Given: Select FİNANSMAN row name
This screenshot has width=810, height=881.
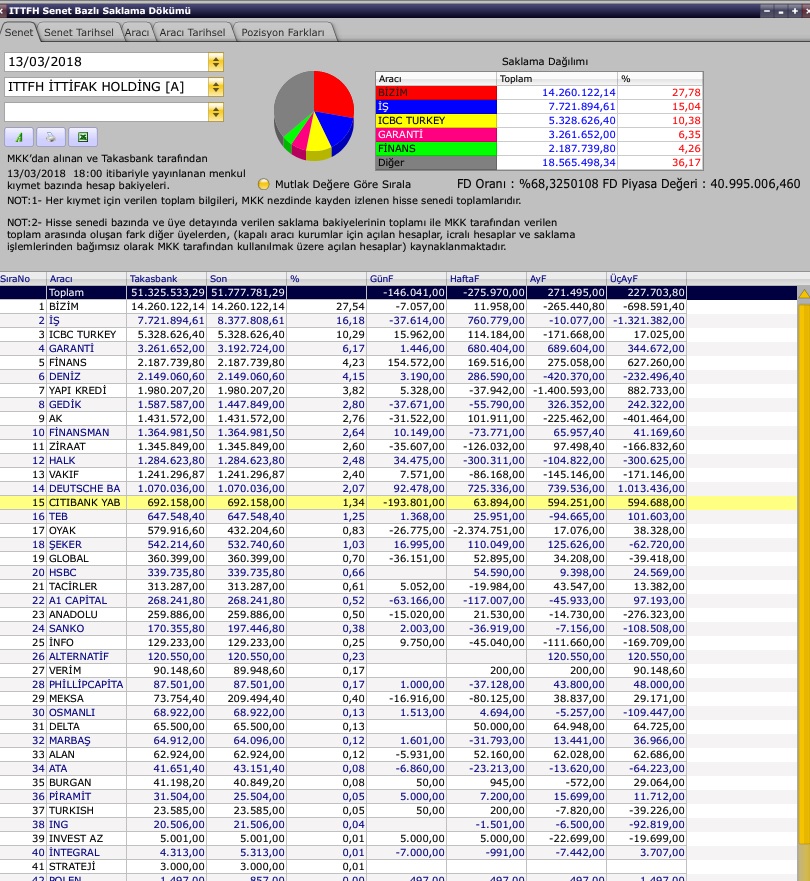Looking at the screenshot, I should (79, 433).
